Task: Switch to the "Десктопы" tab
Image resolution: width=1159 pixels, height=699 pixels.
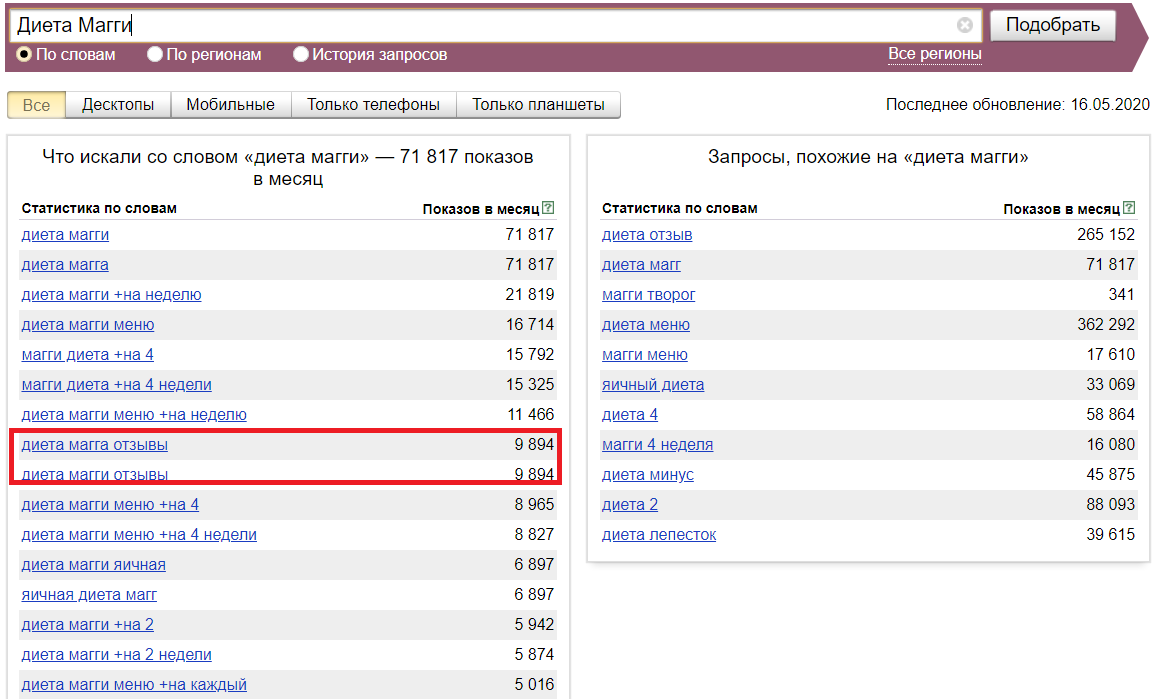Action: pos(121,104)
